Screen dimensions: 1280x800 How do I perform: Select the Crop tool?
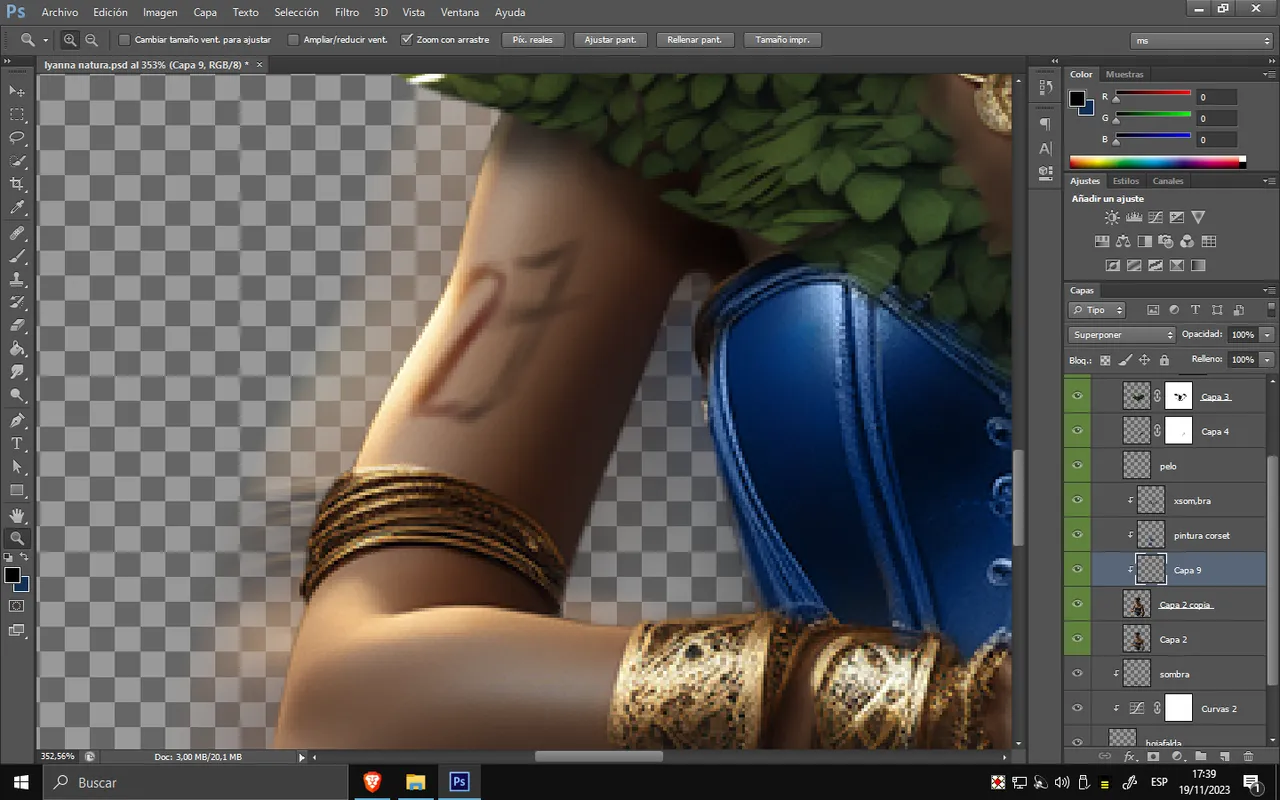pyautogui.click(x=17, y=185)
